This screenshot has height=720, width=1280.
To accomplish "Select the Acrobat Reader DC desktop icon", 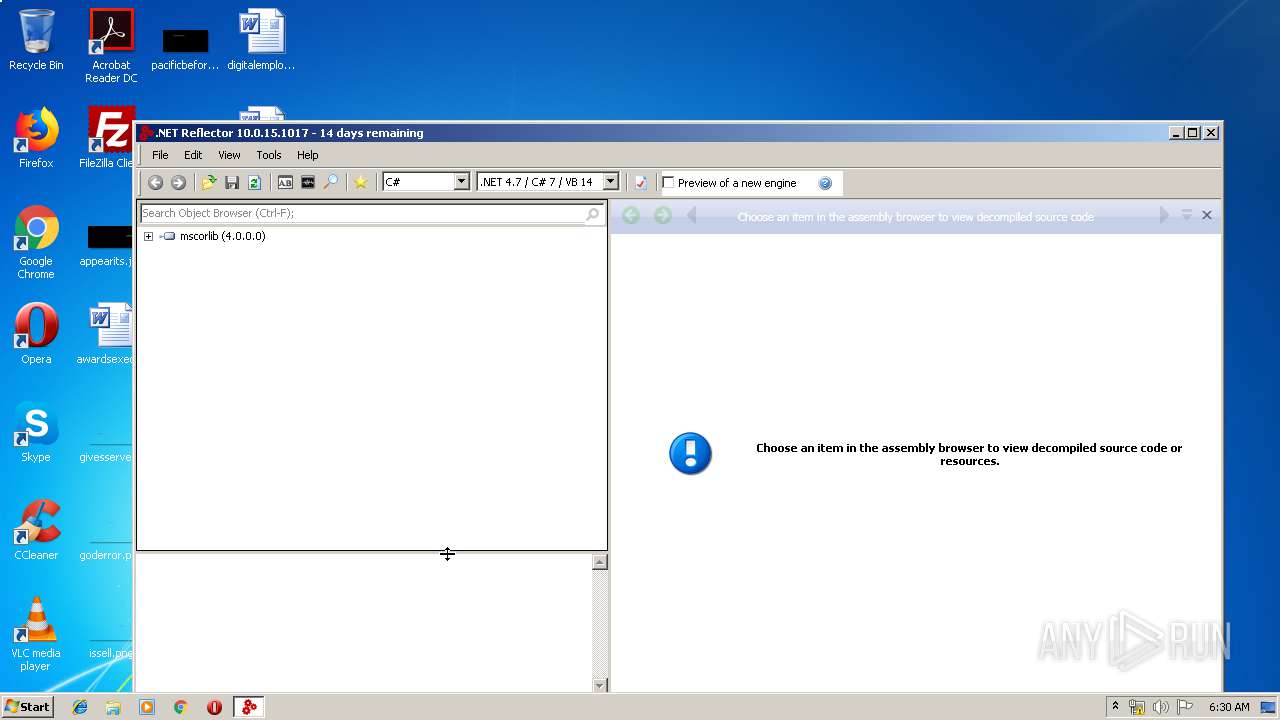I will [x=111, y=46].
